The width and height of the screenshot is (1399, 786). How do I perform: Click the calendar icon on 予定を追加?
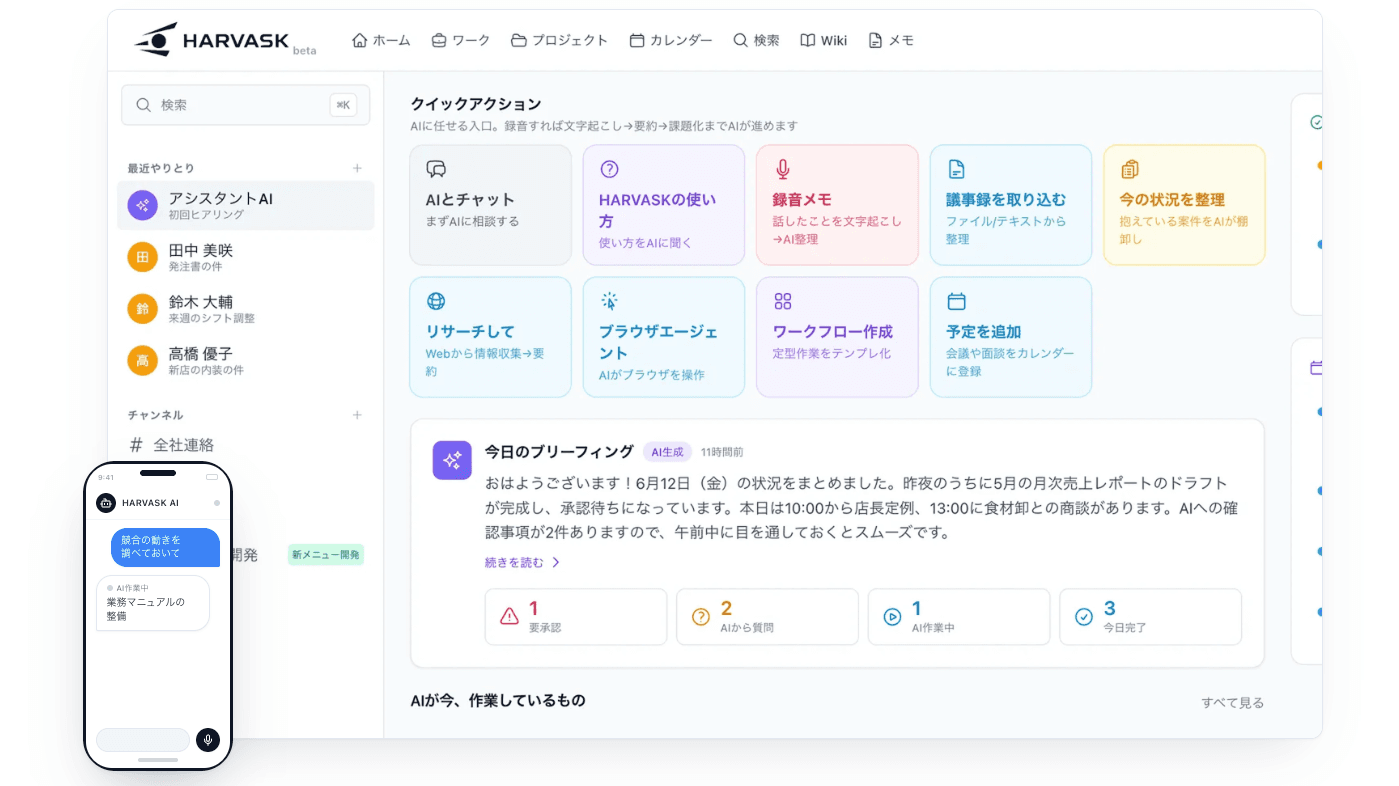(956, 301)
